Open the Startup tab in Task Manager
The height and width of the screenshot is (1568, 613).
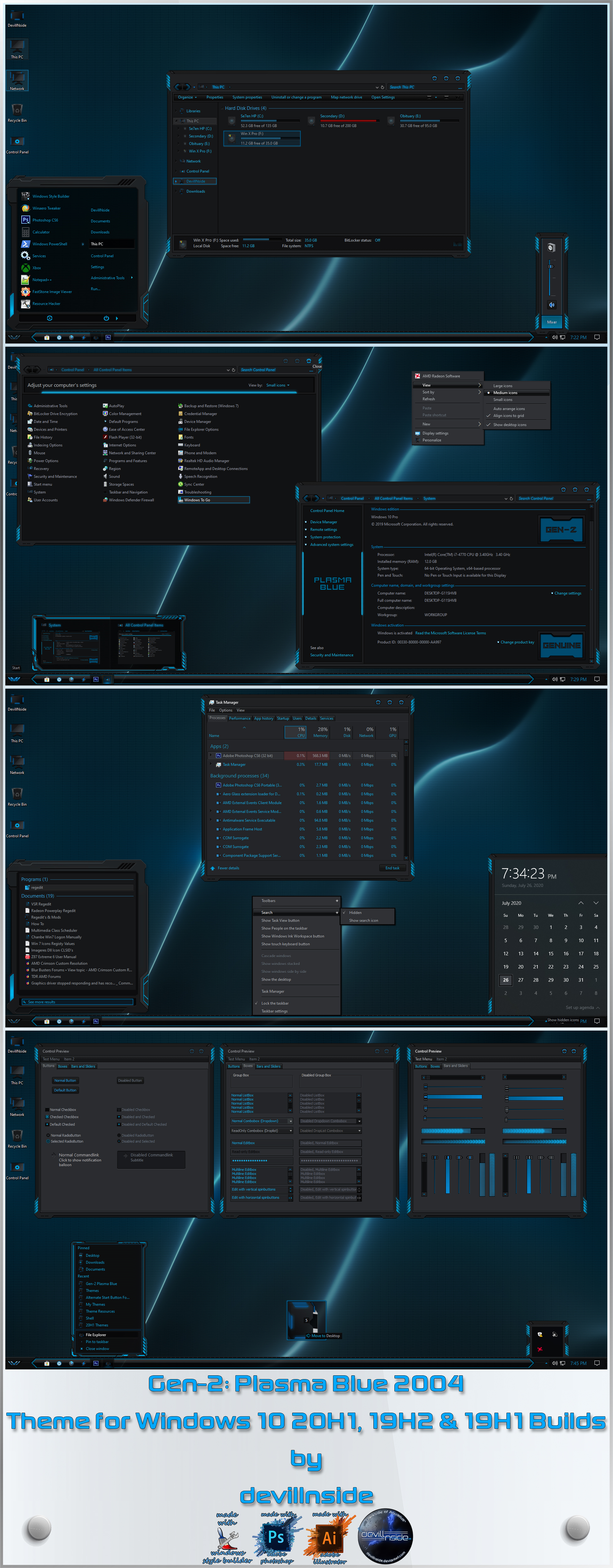tap(283, 718)
